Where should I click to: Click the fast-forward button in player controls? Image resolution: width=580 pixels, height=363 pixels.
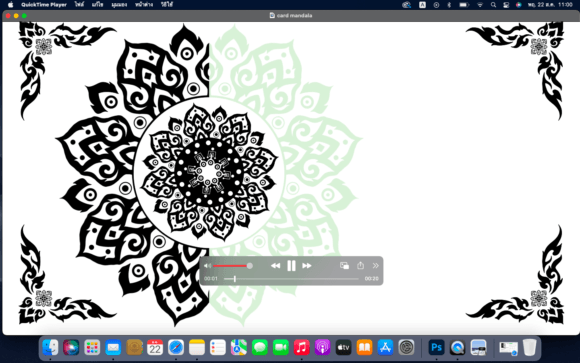click(307, 266)
